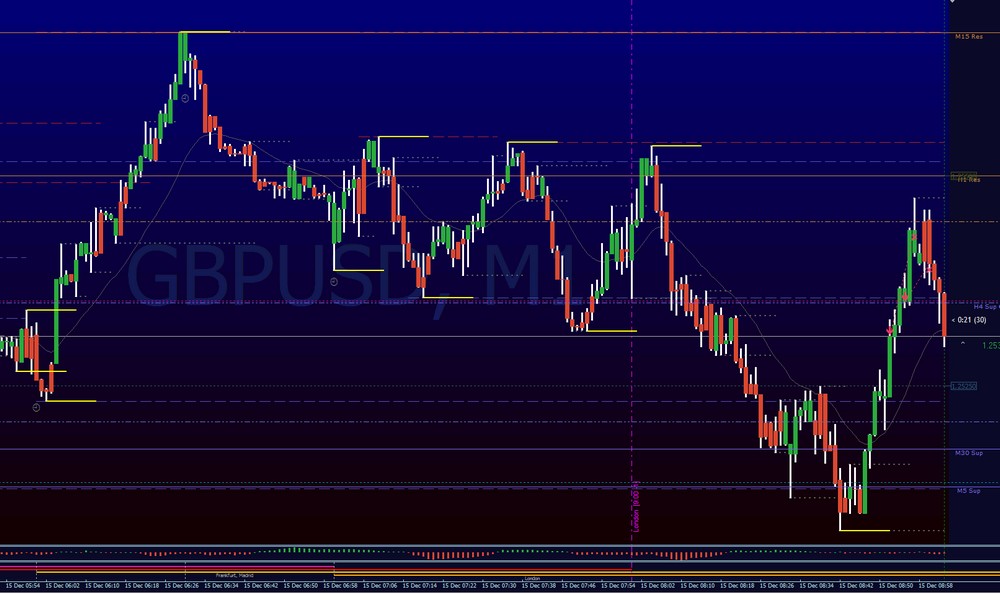This screenshot has height=594, width=1000.
Task: Click the chart shift triangle at top right
Action: [952, 2]
